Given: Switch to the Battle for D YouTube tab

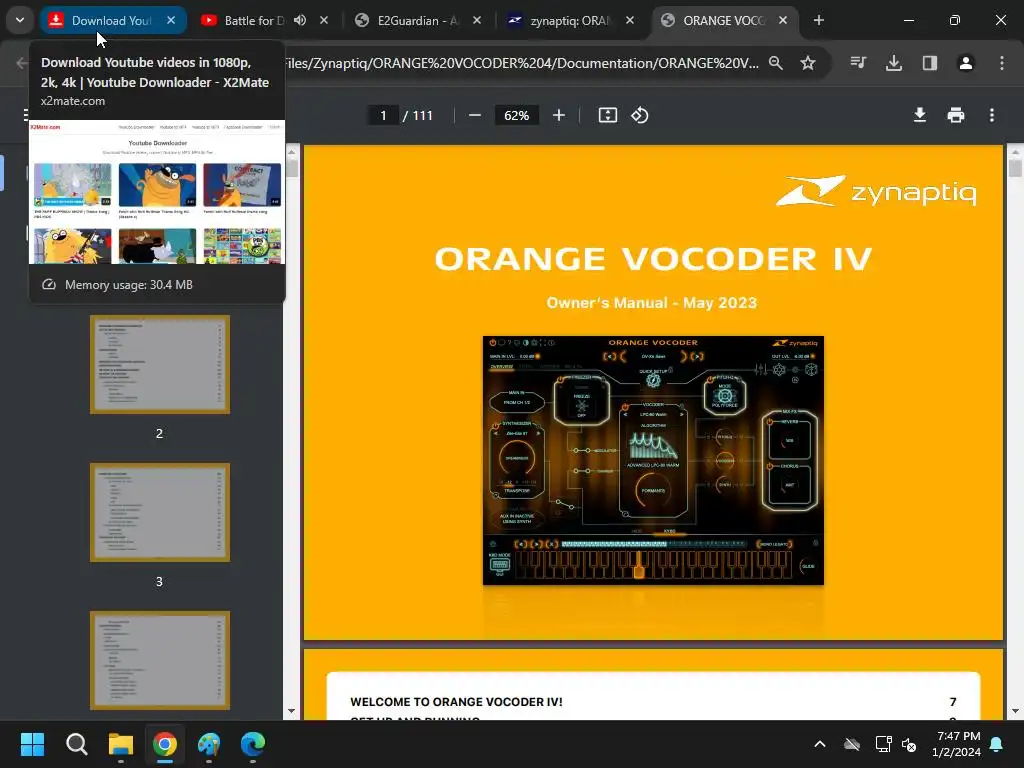Looking at the screenshot, I should point(254,20).
